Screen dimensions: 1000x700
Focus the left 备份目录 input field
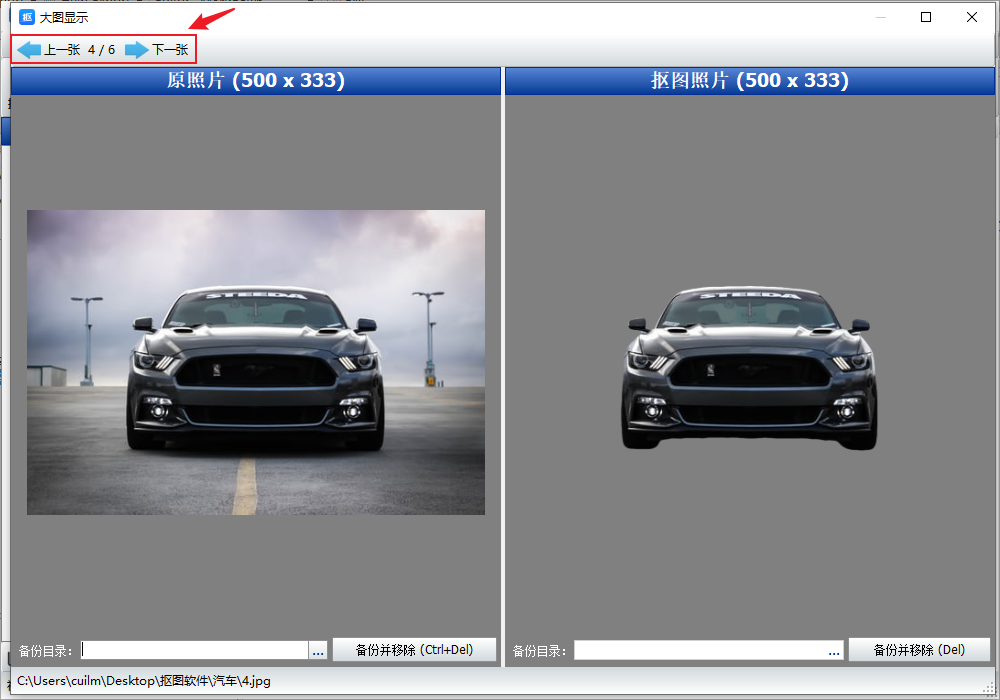point(194,650)
